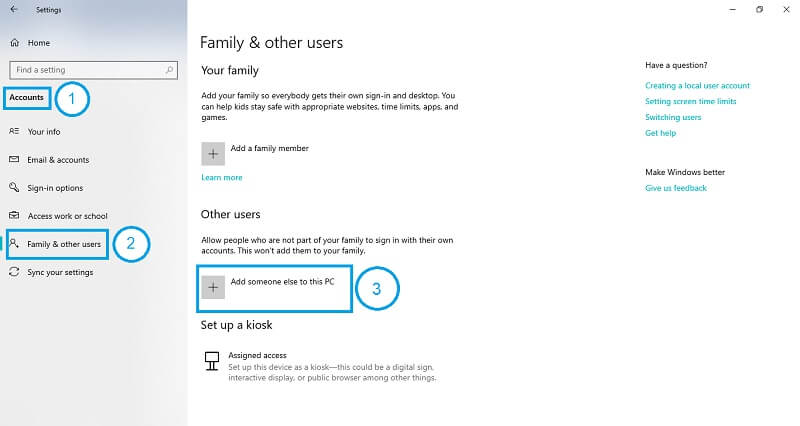Screen dimensions: 800x426
Task: Click the Family & other users page title
Action: point(271,42)
